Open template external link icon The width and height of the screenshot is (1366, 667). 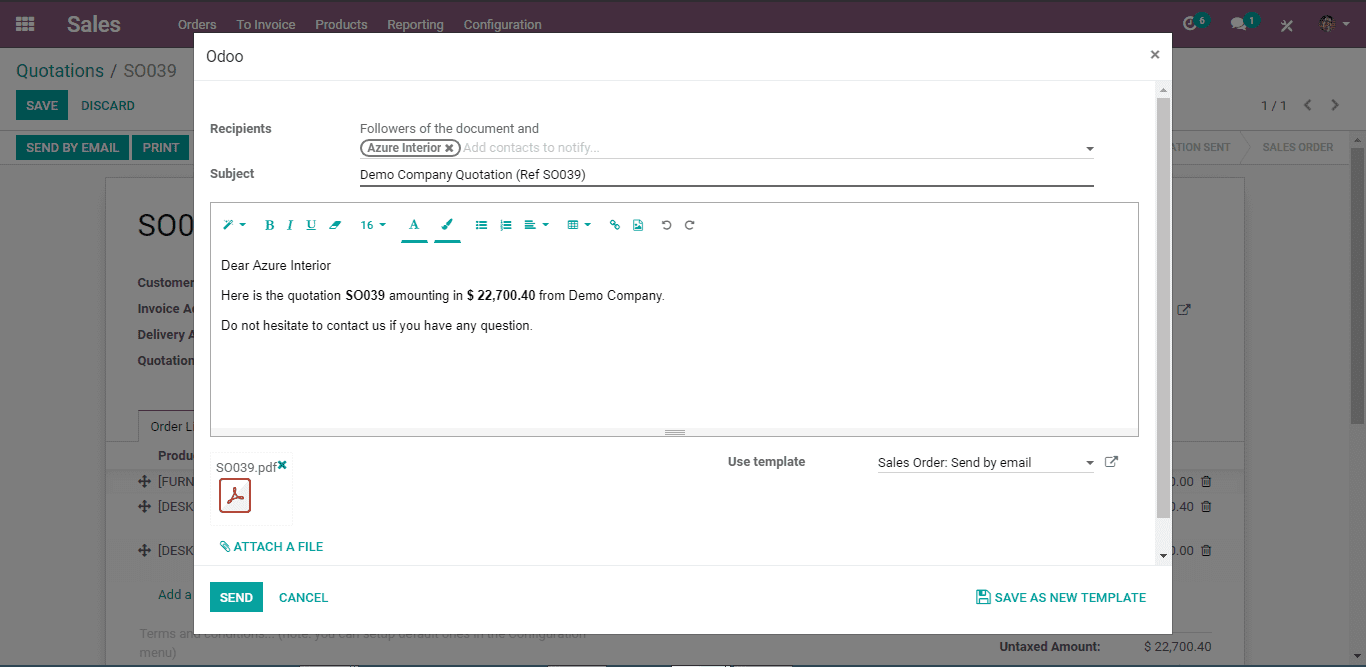[1111, 462]
